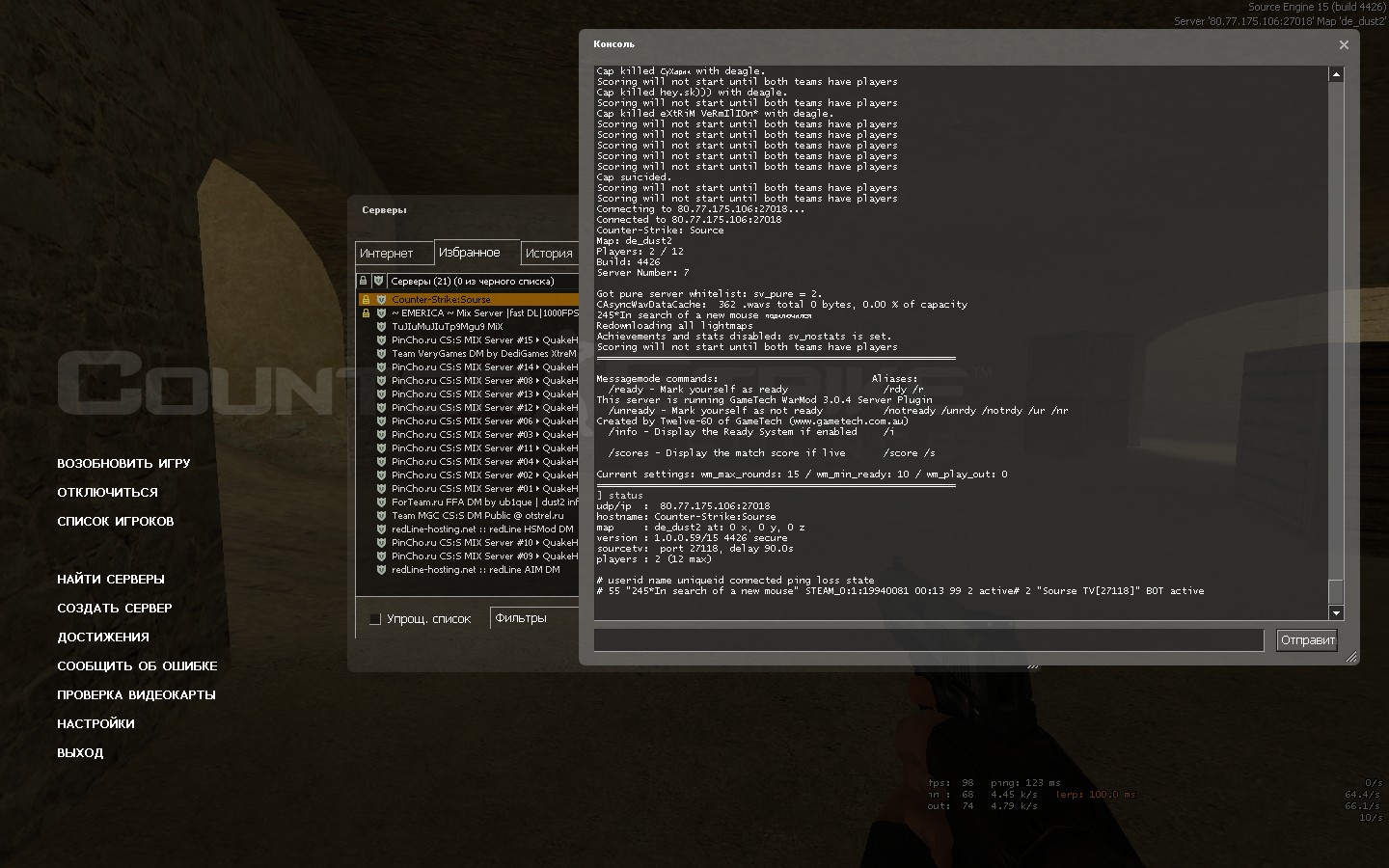
Task: Open СПИСОК ИГРОКОВ menu item
Action: (116, 522)
